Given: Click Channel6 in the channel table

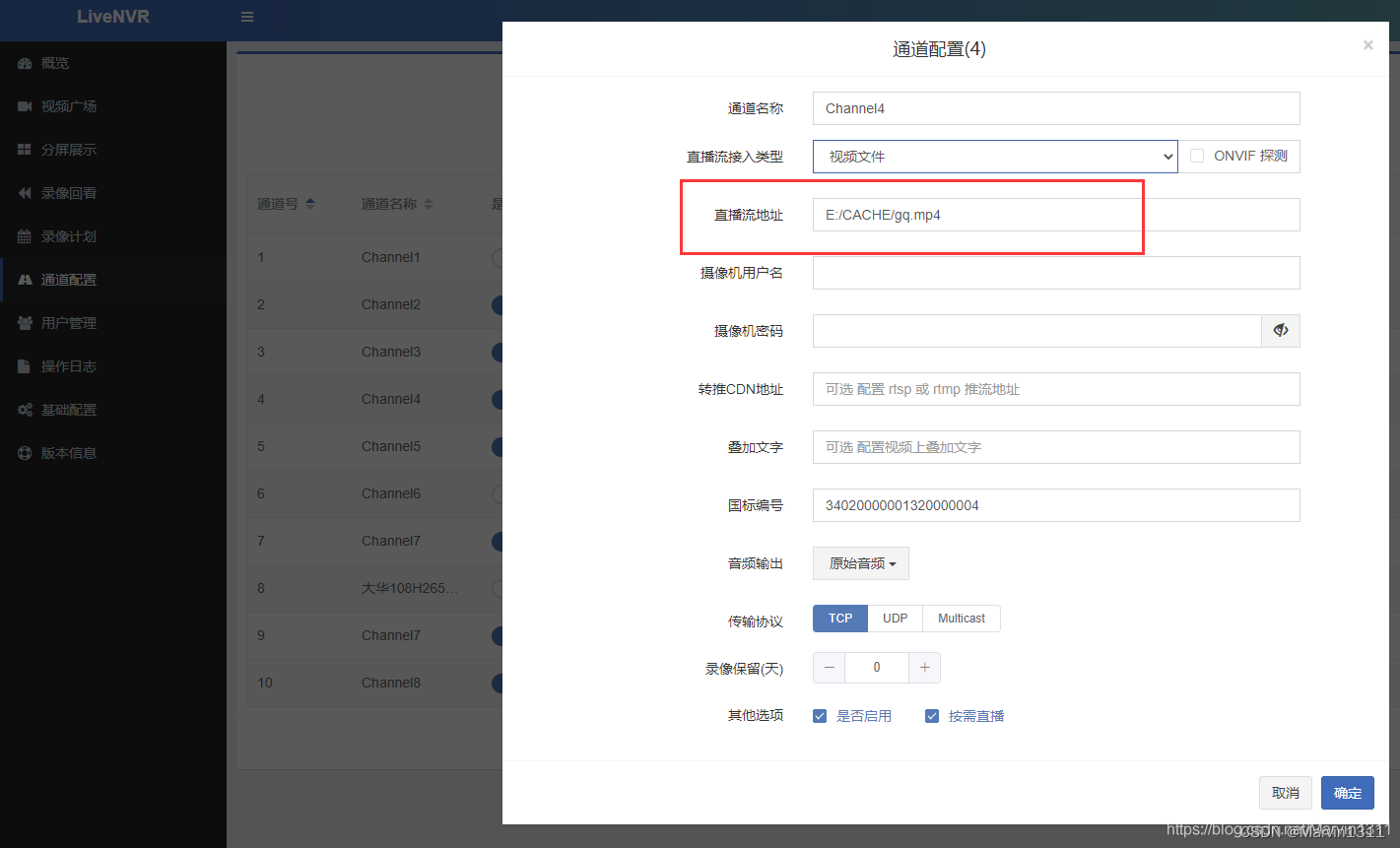Looking at the screenshot, I should click(391, 493).
